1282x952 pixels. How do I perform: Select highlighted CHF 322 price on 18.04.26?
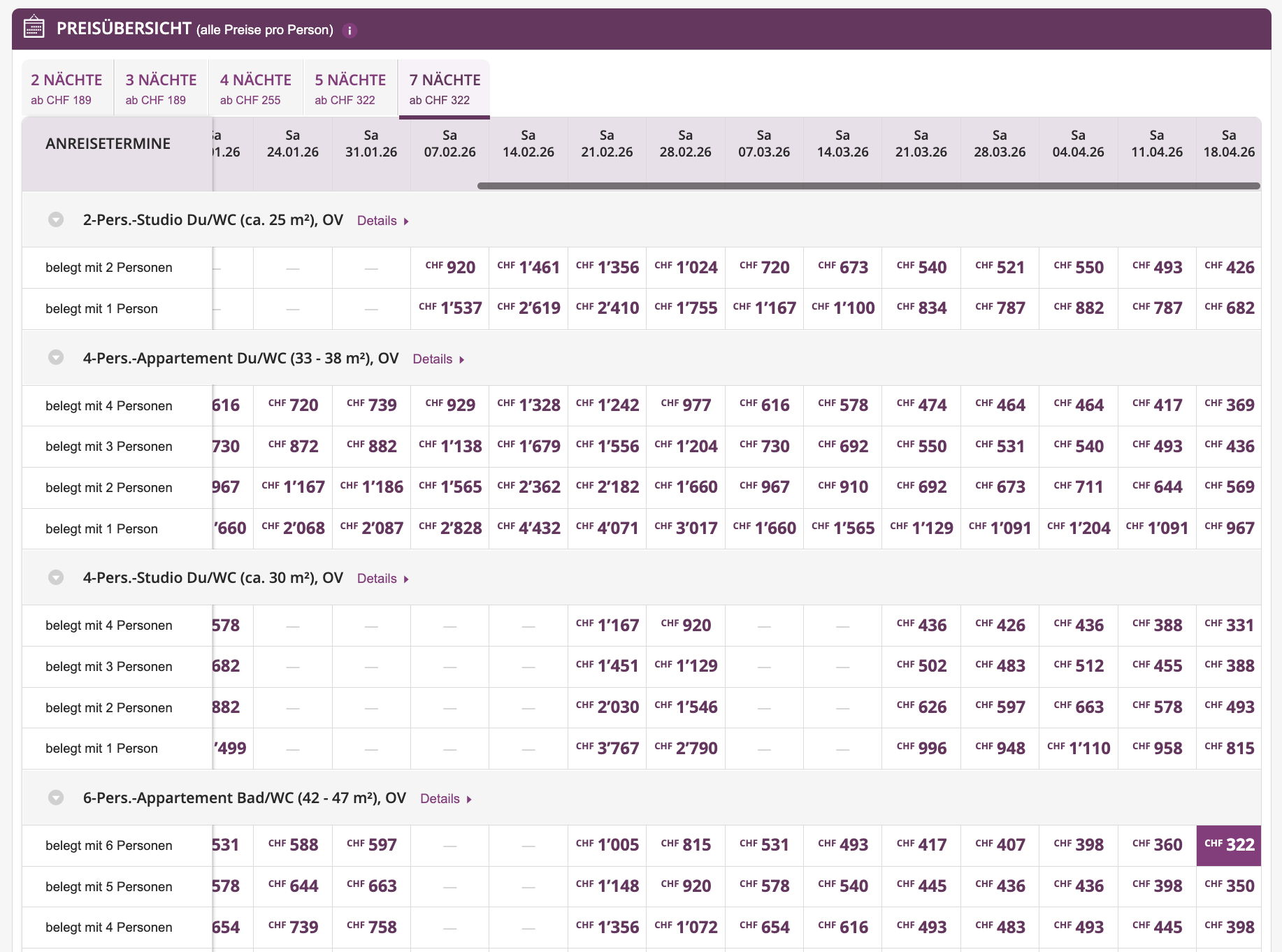1229,845
